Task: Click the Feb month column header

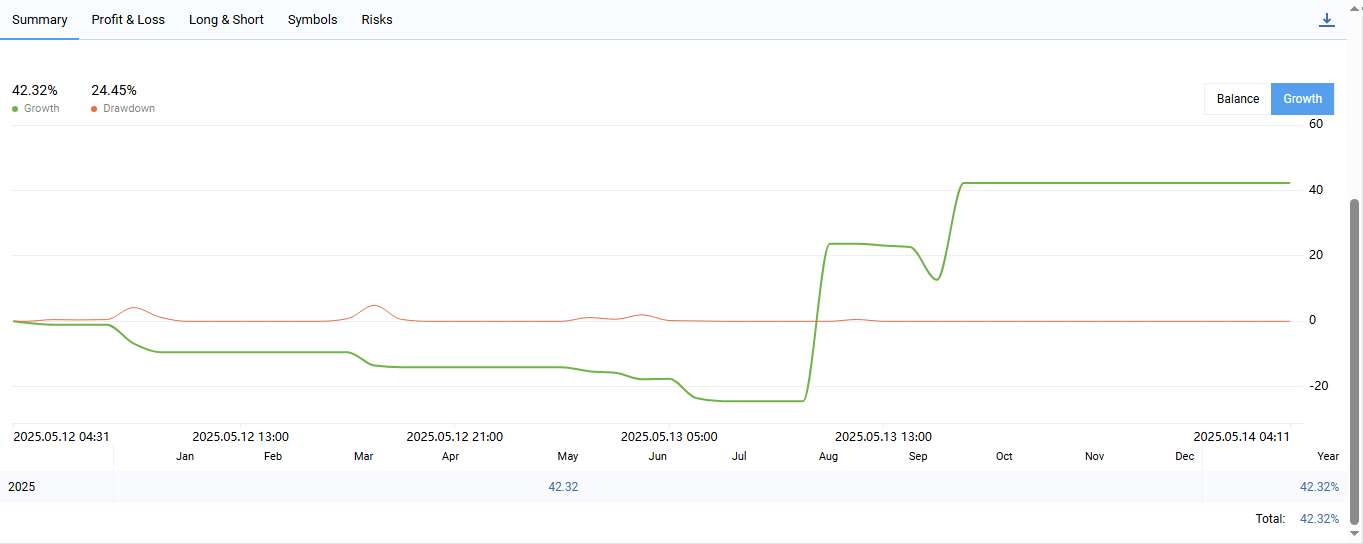Action: click(273, 456)
